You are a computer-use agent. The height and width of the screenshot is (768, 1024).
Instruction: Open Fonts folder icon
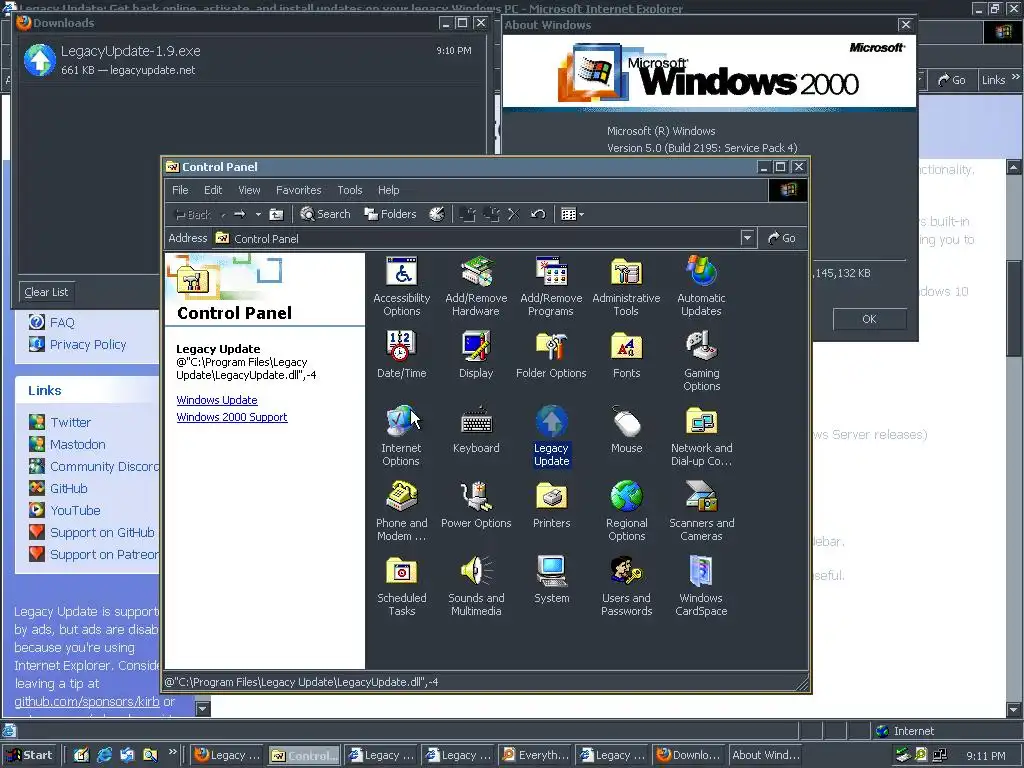[x=626, y=355]
